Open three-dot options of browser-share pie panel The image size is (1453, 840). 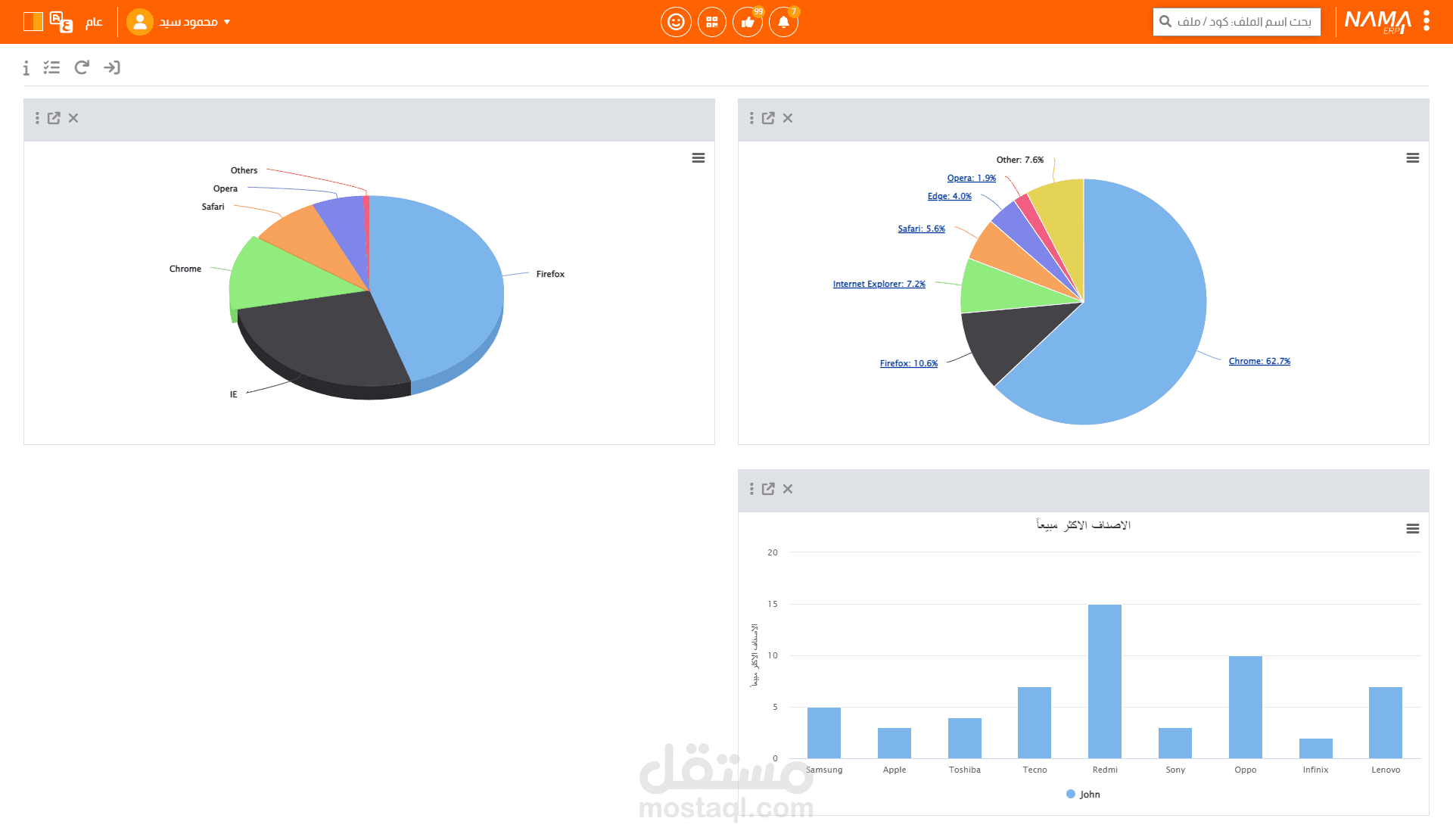[x=751, y=118]
